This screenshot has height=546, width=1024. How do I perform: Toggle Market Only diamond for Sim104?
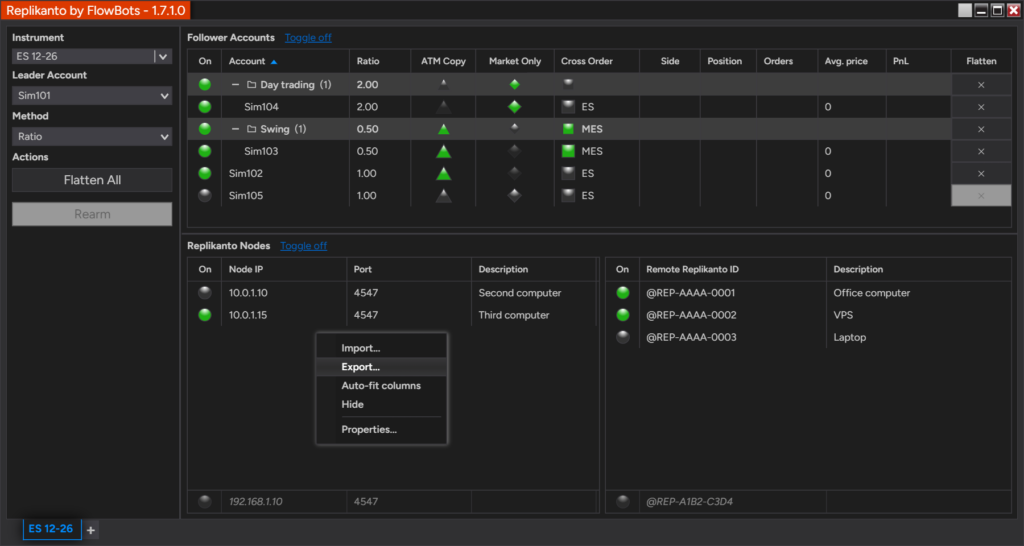(515, 107)
